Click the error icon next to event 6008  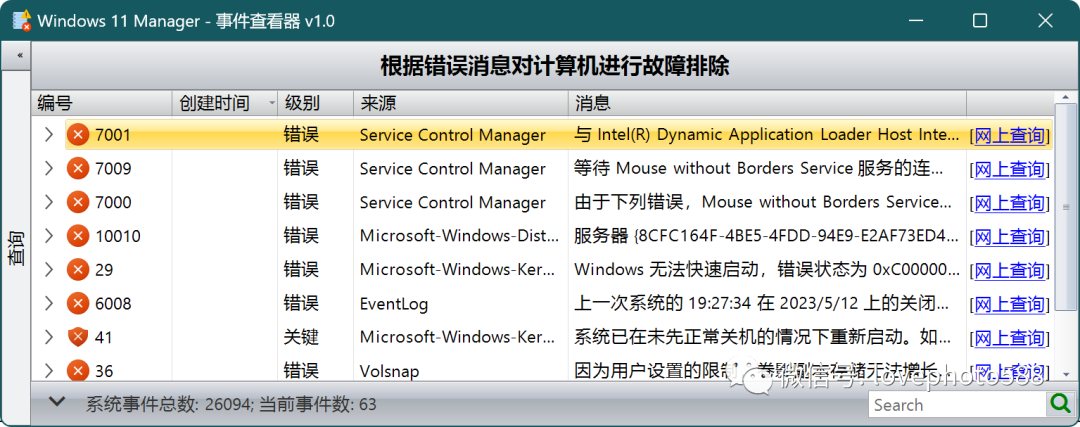(x=79, y=304)
